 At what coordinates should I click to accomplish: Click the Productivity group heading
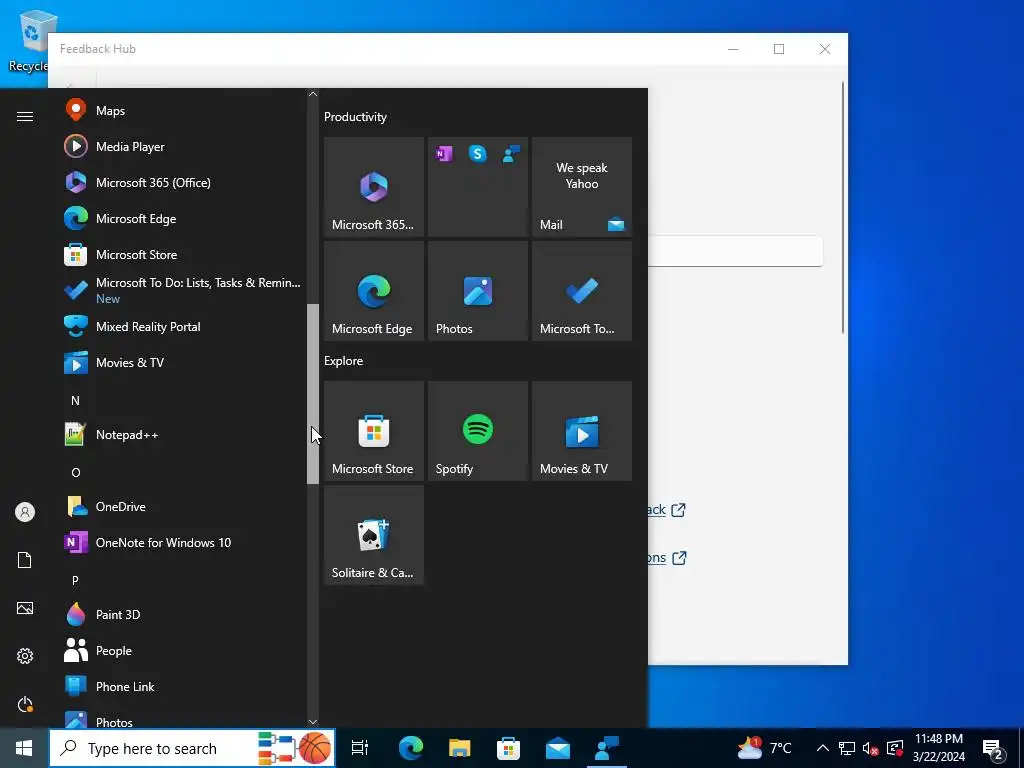point(355,117)
